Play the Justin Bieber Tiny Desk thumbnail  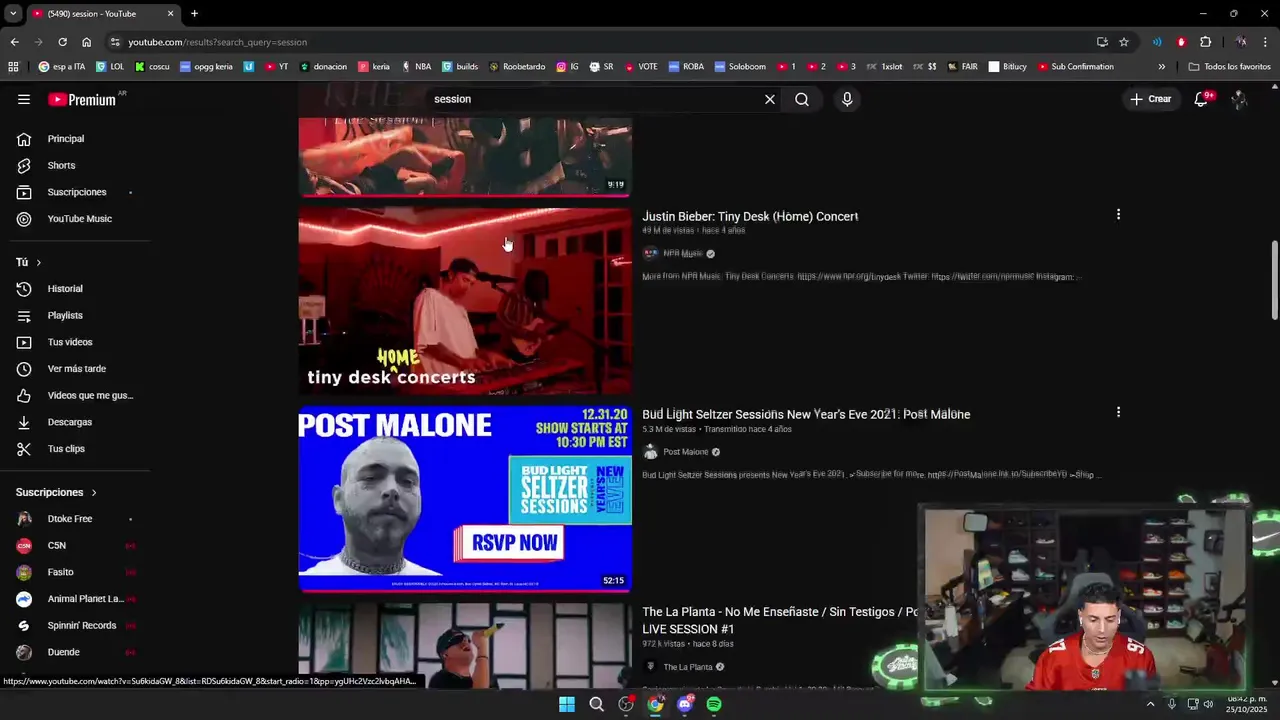pos(465,301)
